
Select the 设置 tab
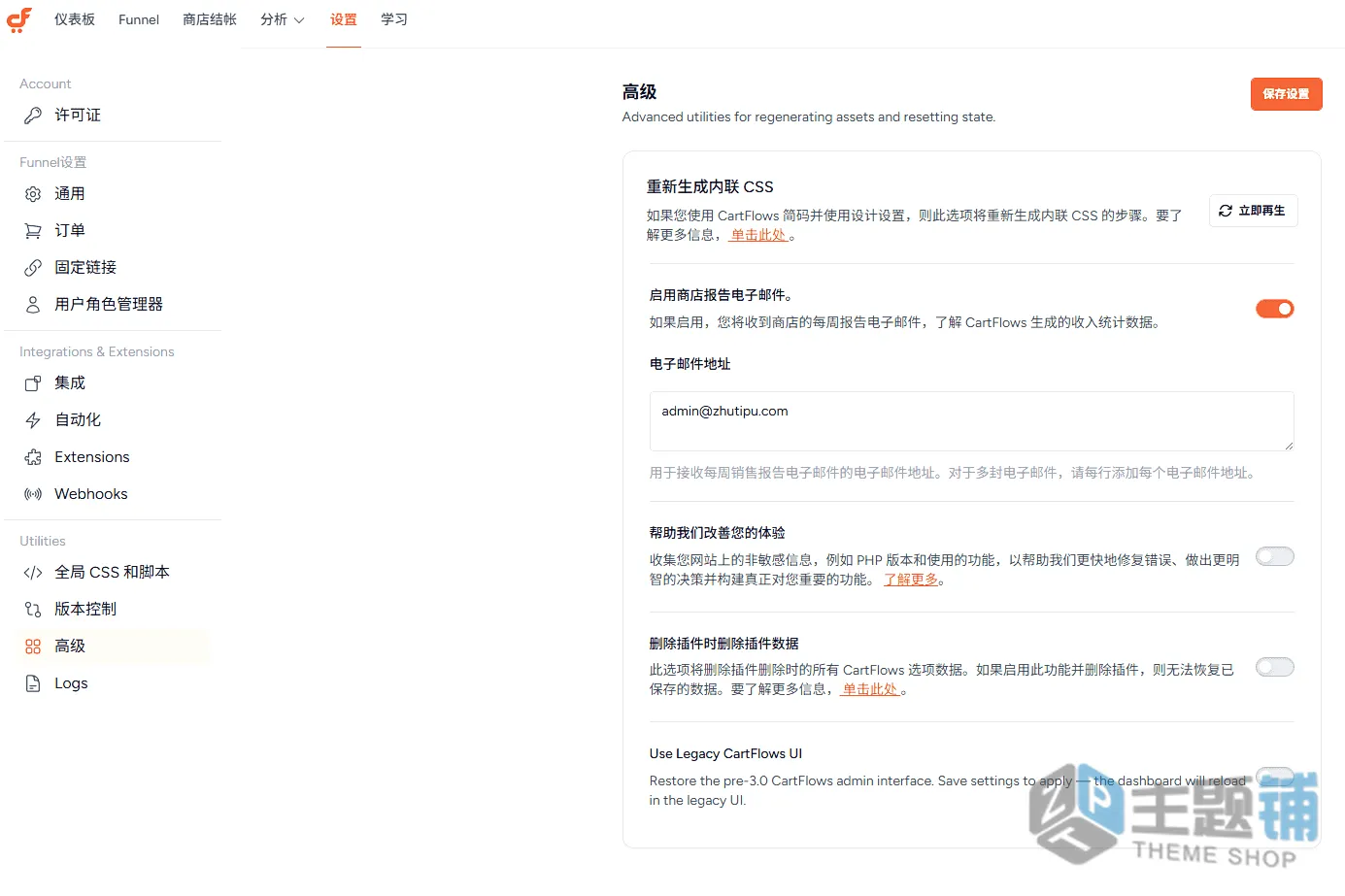[x=344, y=19]
